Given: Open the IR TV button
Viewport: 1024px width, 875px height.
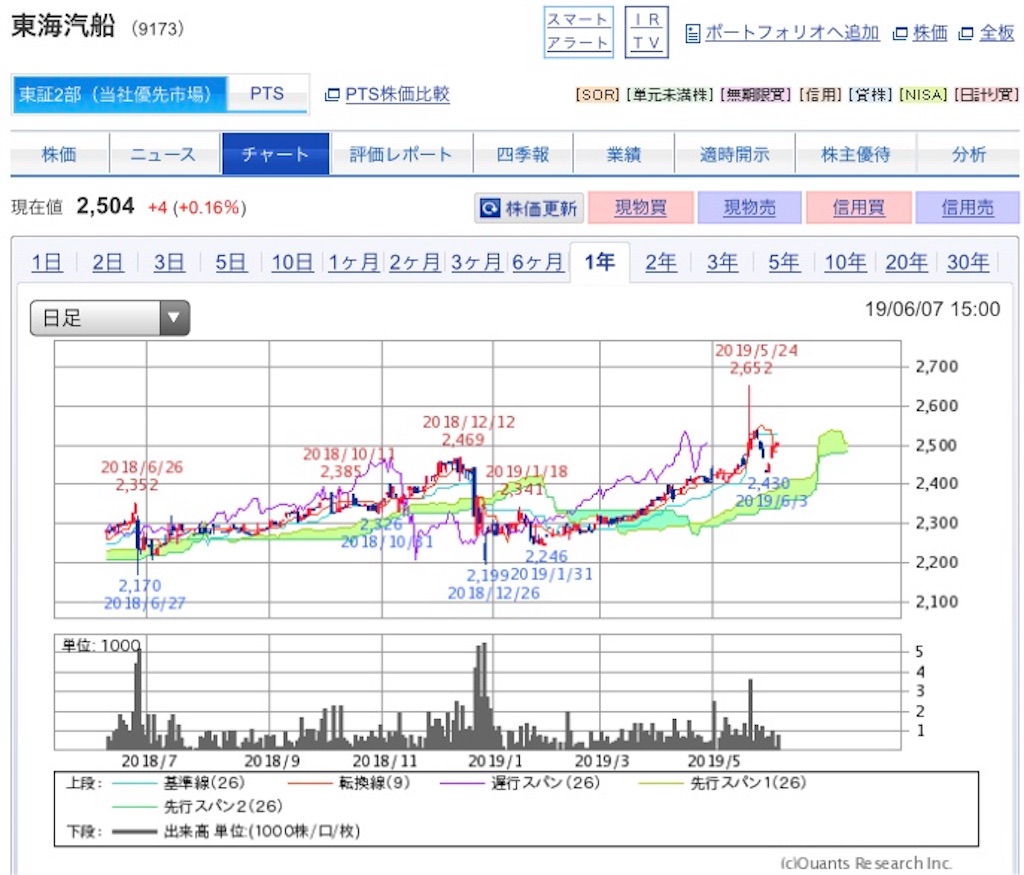Looking at the screenshot, I should 647,32.
